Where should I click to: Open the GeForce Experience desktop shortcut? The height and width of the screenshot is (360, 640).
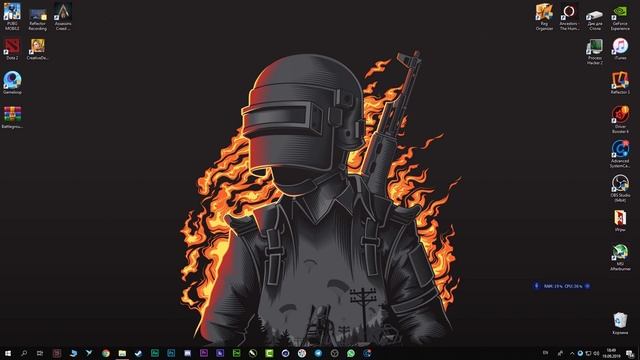pyautogui.click(x=620, y=18)
